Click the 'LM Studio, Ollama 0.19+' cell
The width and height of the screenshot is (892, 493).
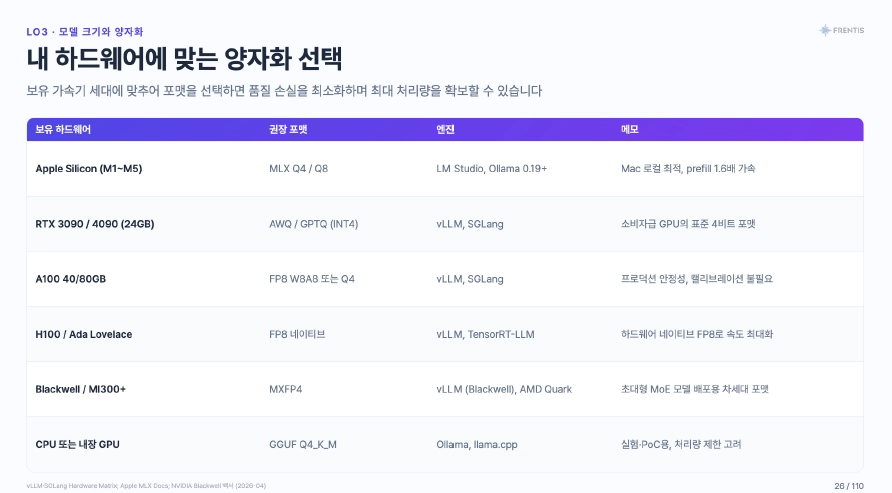pos(492,169)
